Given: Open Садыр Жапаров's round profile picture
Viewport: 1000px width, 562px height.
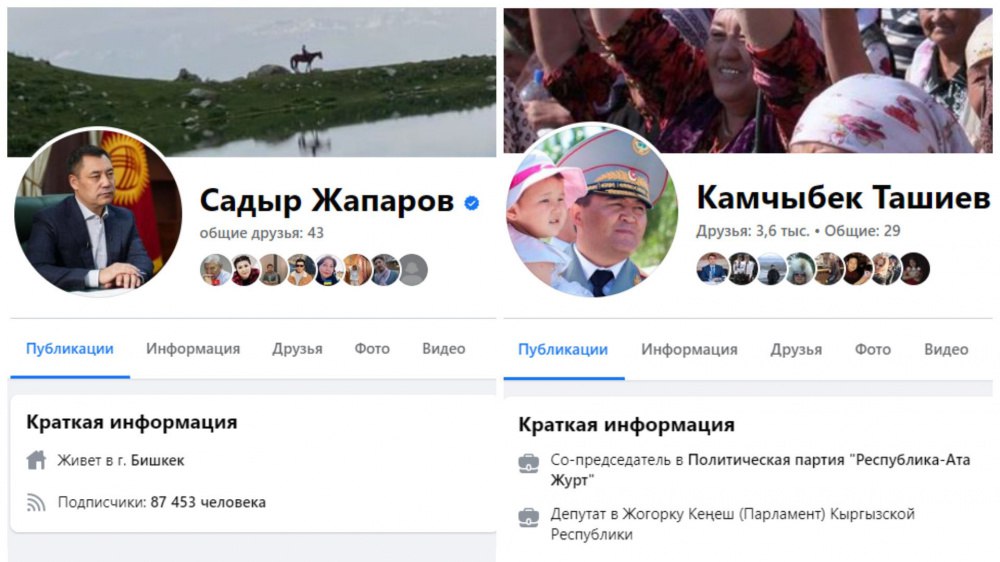Looking at the screenshot, I should 98,211.
